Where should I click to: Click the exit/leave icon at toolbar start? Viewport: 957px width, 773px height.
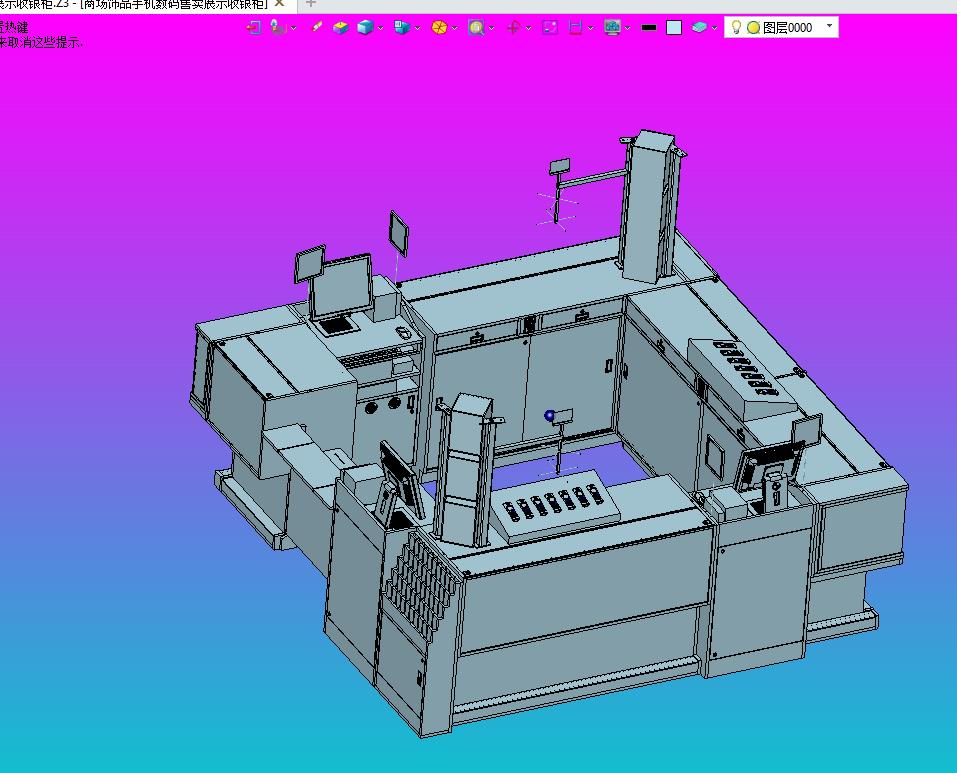pos(253,27)
